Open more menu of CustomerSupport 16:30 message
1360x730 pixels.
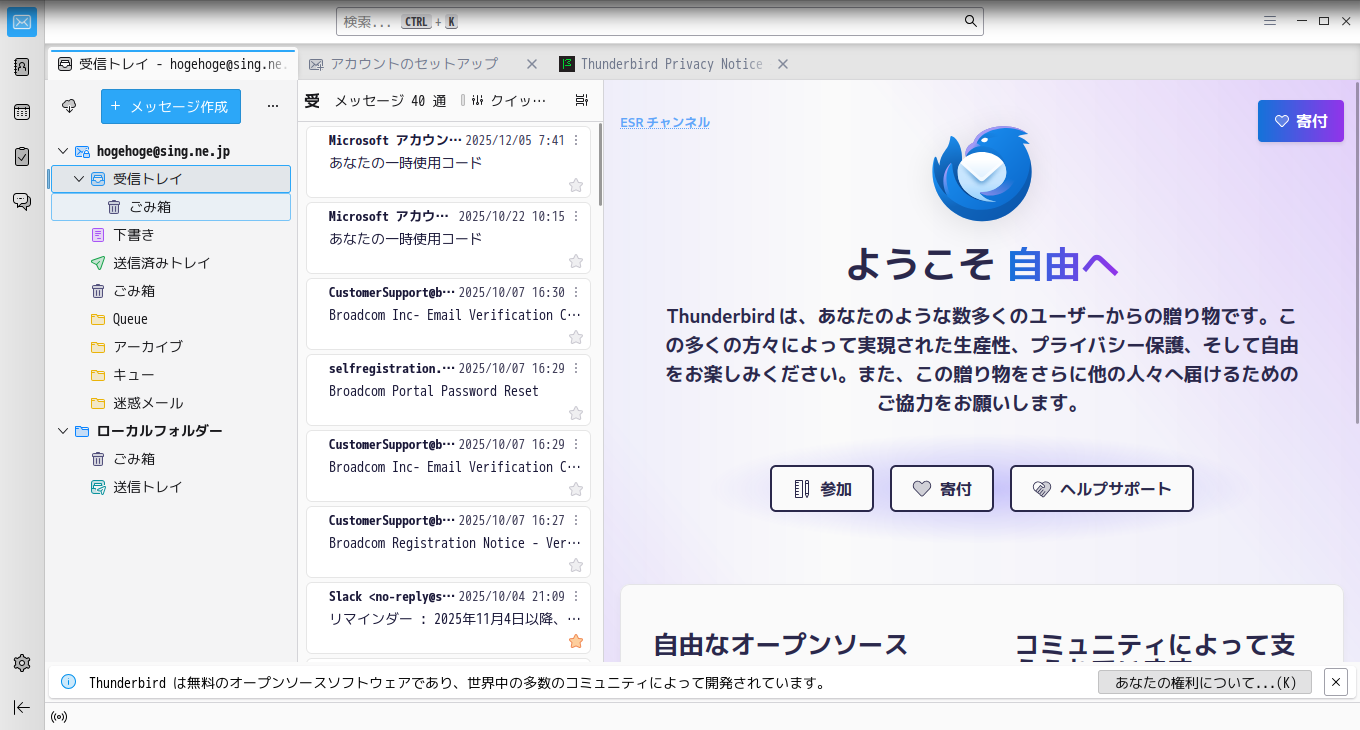[576, 293]
